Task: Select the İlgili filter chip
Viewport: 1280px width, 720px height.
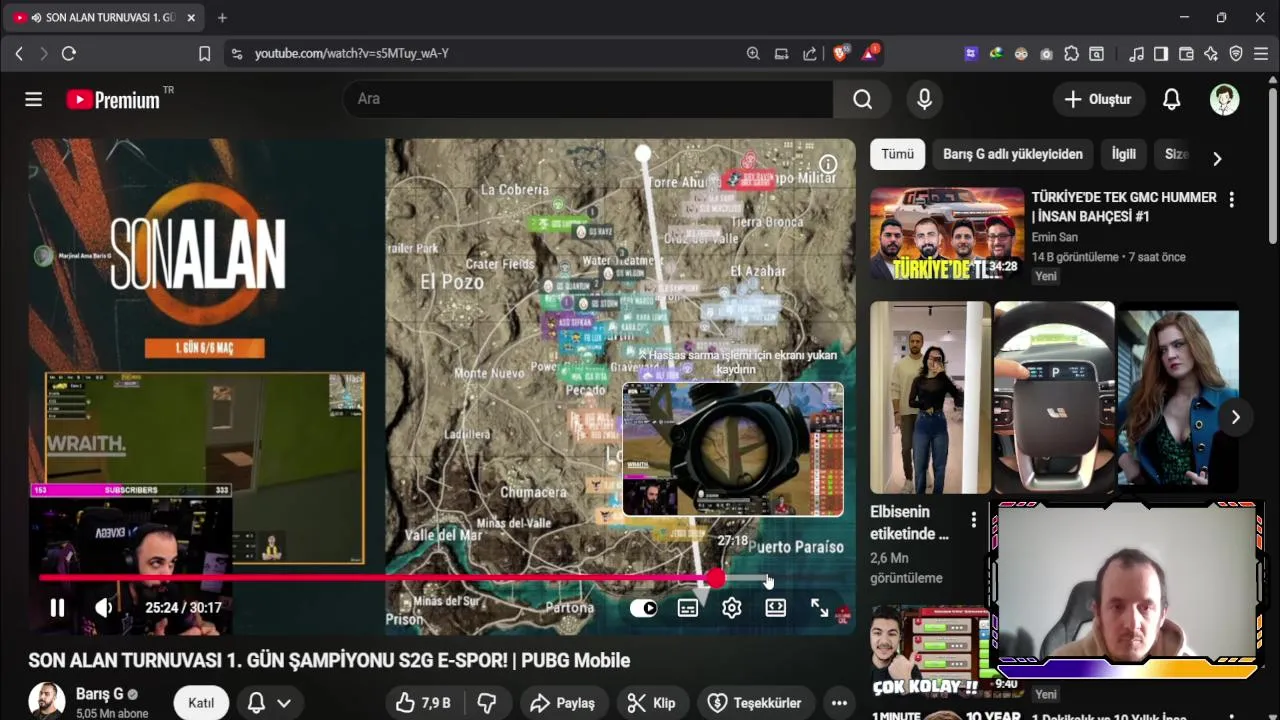Action: (x=1124, y=154)
